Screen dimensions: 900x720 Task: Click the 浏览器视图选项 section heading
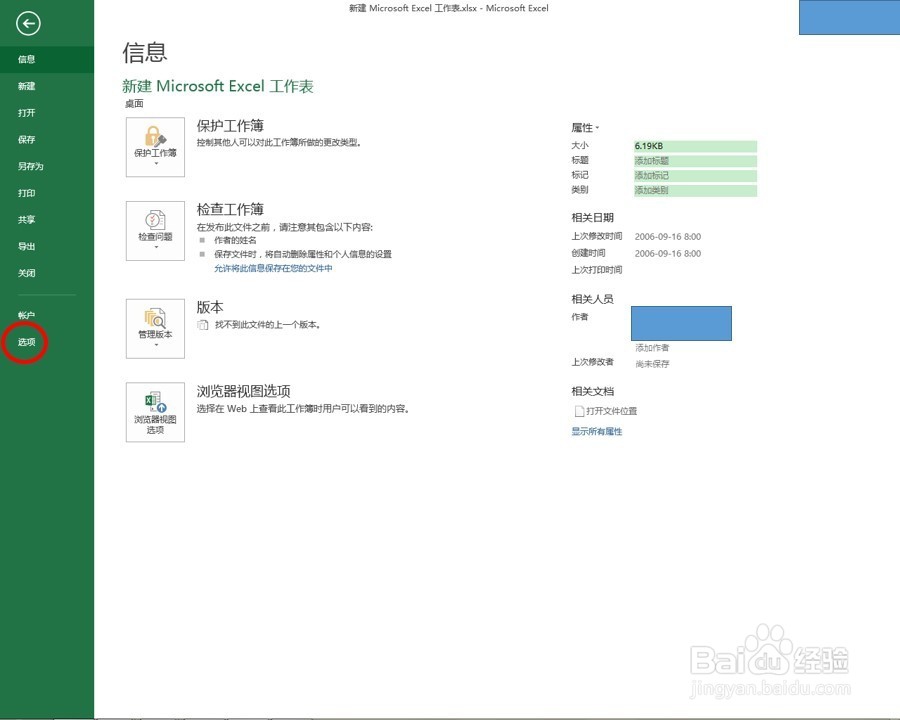(243, 391)
